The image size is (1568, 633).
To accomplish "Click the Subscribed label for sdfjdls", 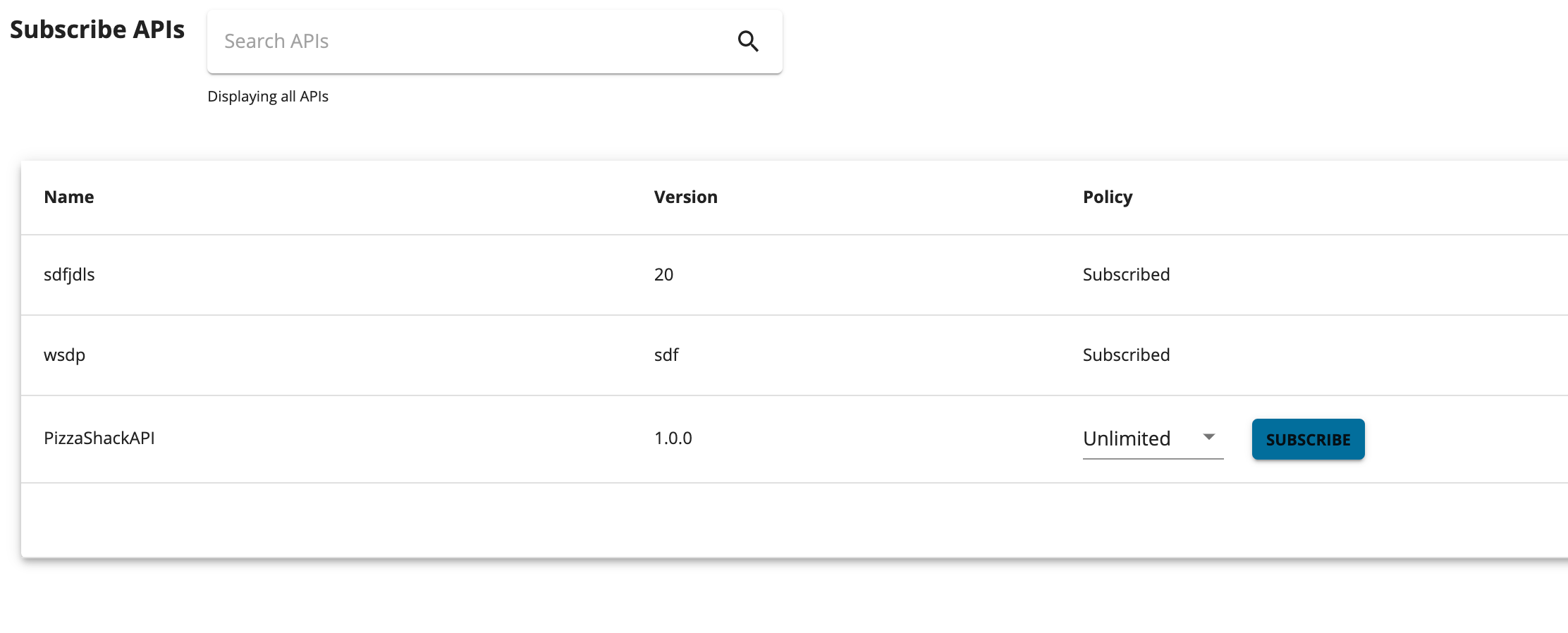I will pos(1126,274).
